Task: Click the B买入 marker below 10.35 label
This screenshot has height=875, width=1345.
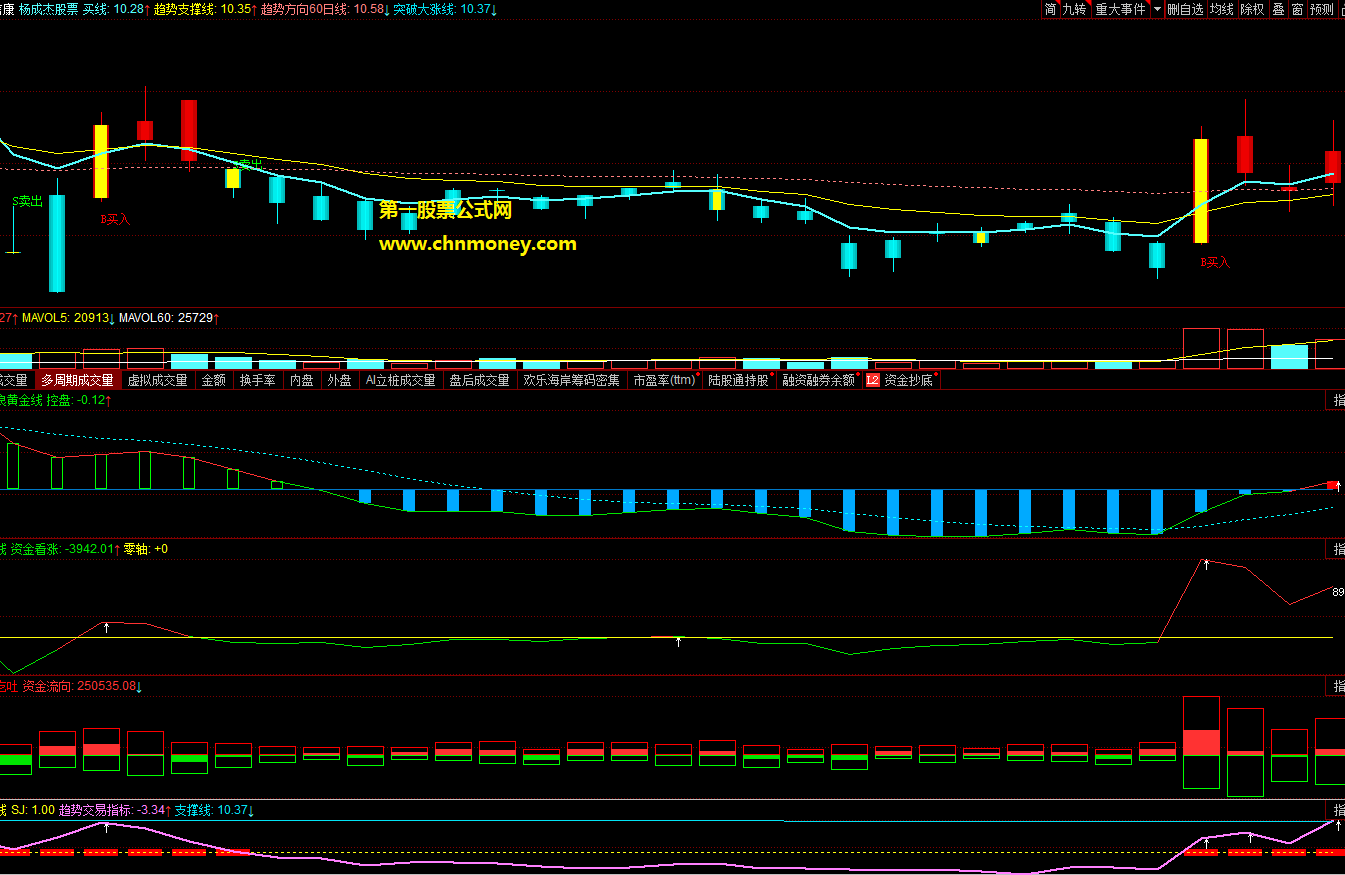Action: (x=114, y=218)
